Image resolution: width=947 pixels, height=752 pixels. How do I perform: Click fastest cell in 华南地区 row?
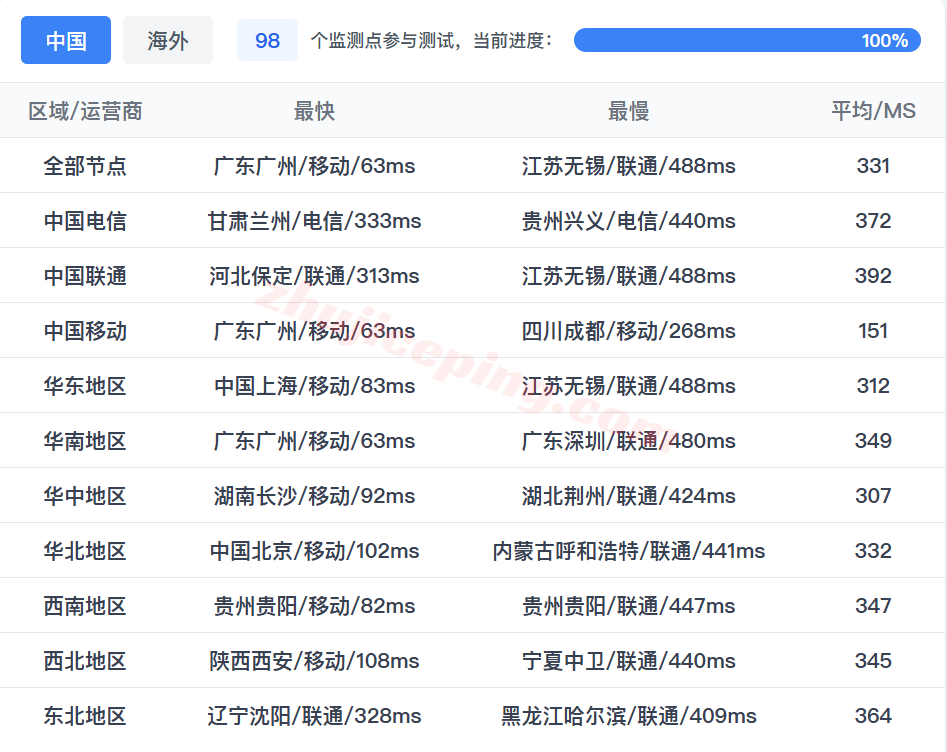tap(314, 440)
